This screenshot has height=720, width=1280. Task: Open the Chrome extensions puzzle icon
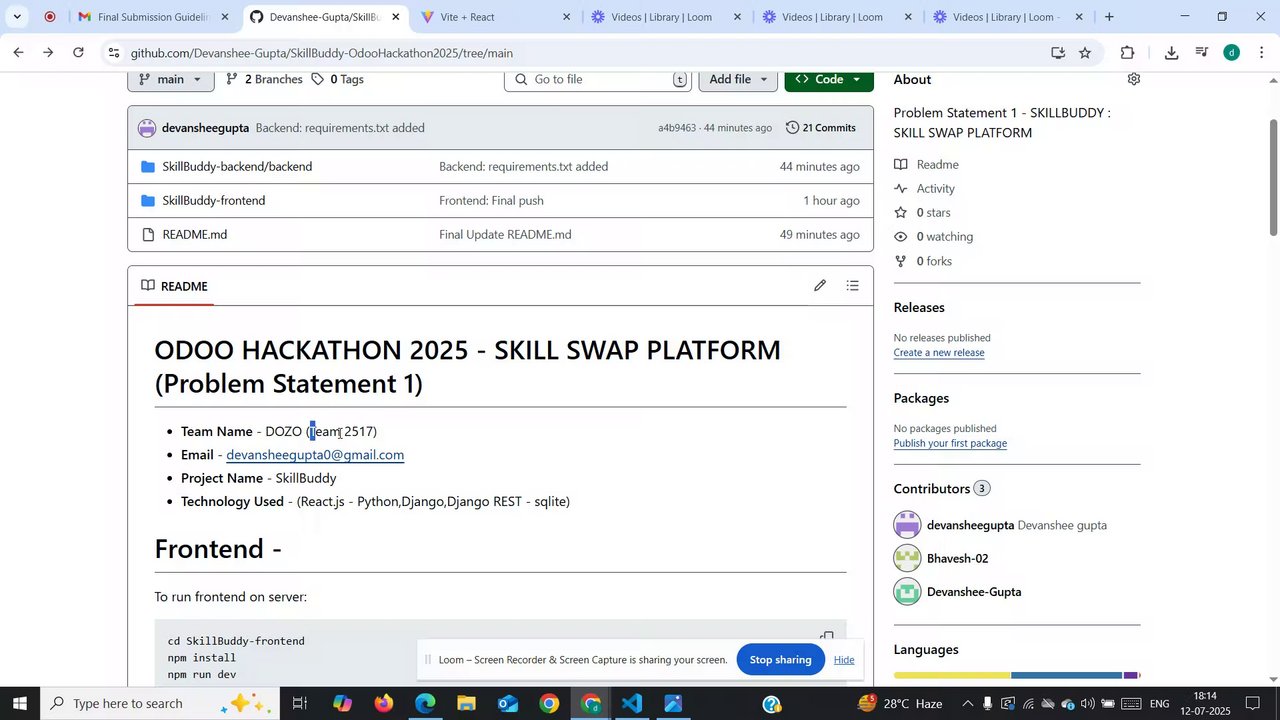pyautogui.click(x=1128, y=53)
